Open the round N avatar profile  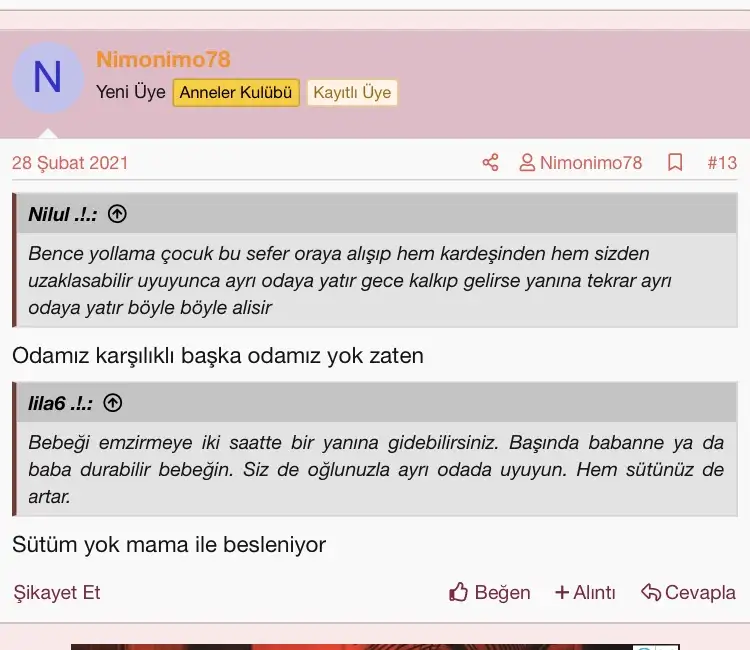pos(47,78)
